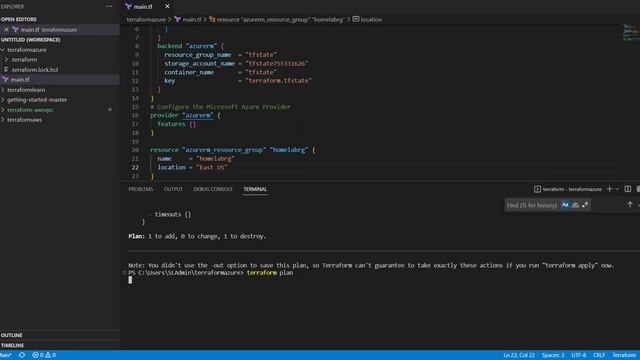Click the editor minimap
Viewport: 640px width, 360px height.
tap(631, 33)
